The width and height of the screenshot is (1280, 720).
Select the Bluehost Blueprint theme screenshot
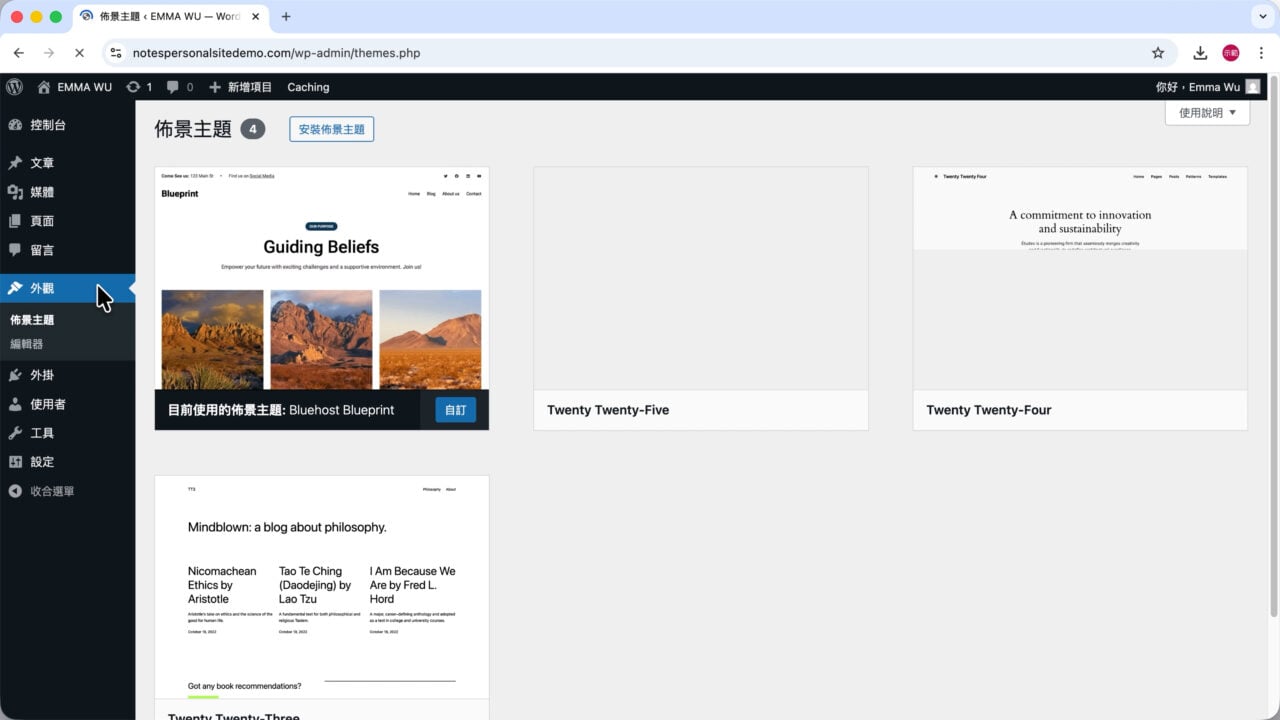click(x=322, y=278)
